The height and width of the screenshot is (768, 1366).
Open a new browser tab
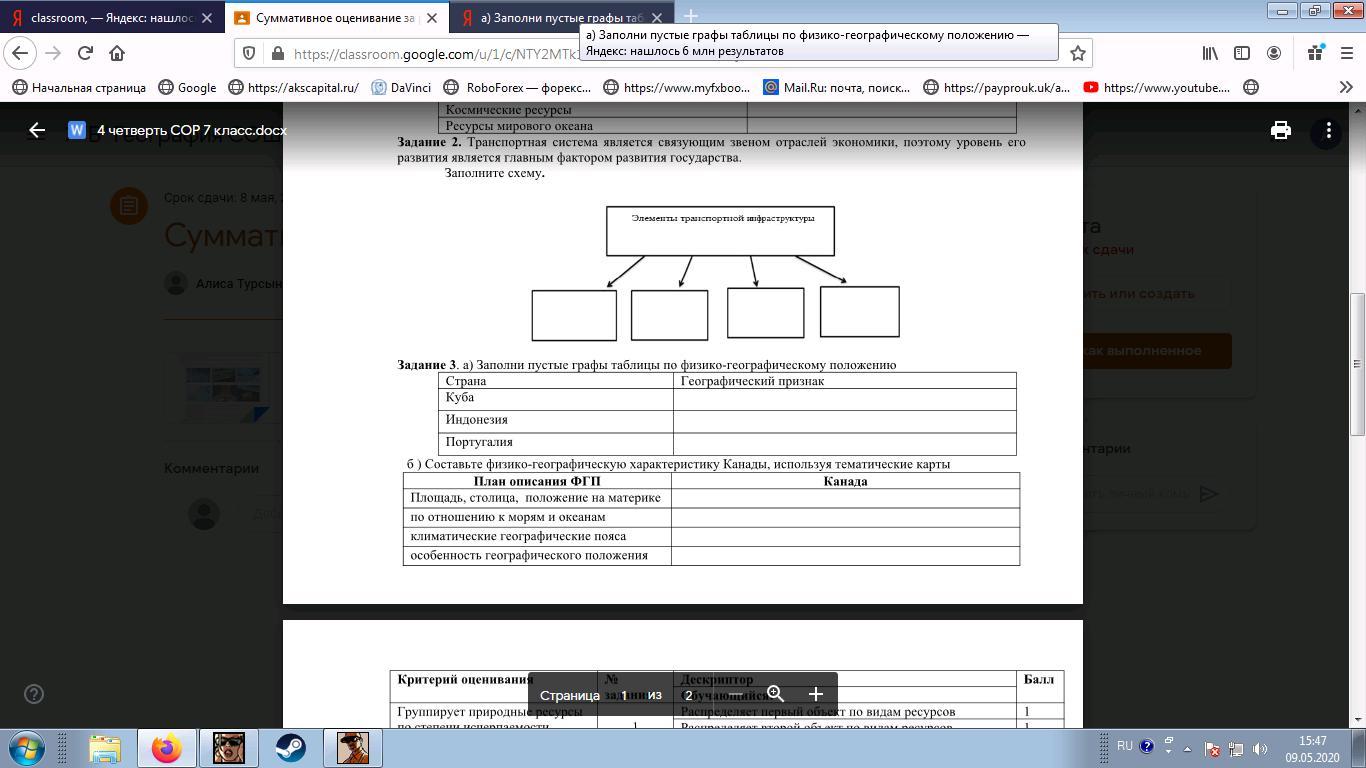[690, 17]
